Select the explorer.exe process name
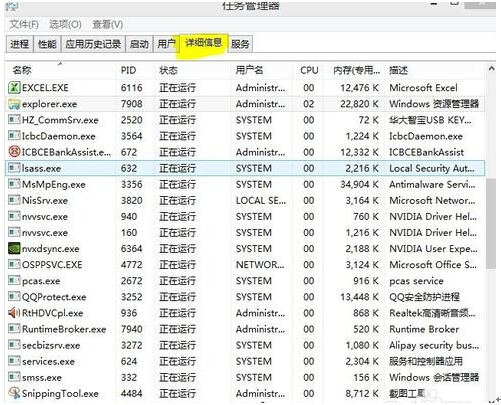The height and width of the screenshot is (405, 501). tap(49, 104)
